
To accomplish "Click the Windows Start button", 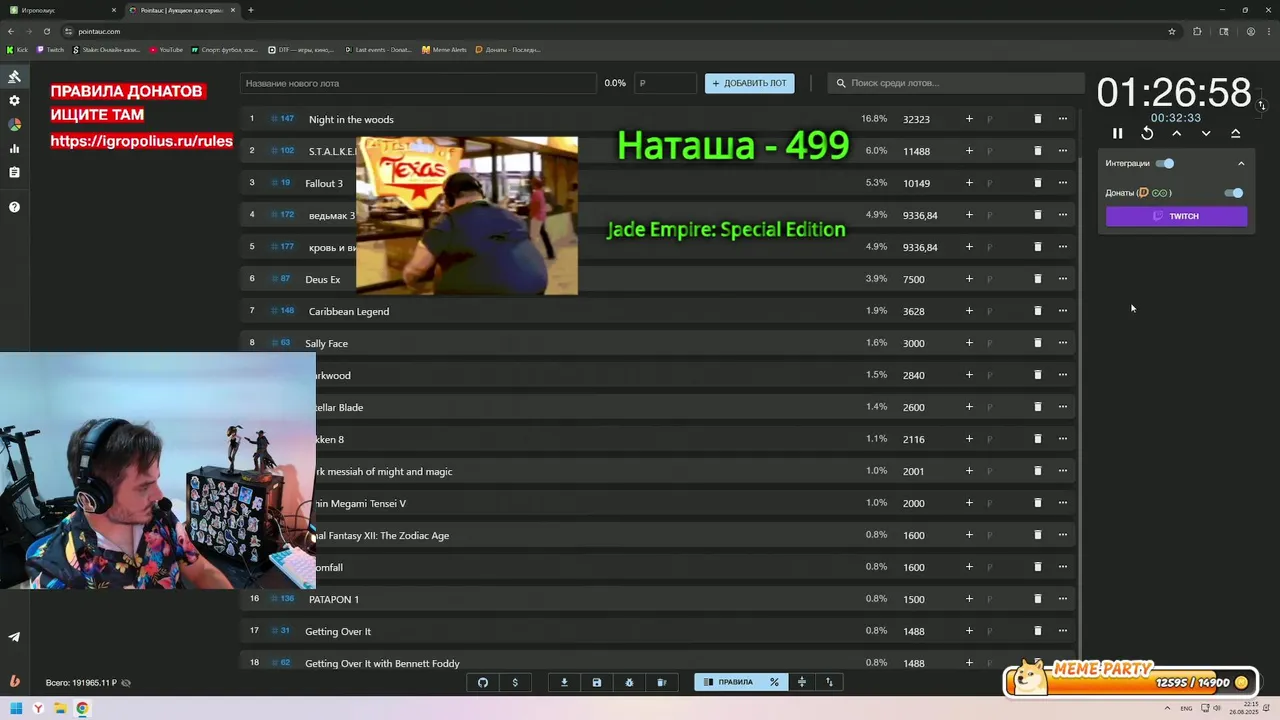I will [15, 709].
